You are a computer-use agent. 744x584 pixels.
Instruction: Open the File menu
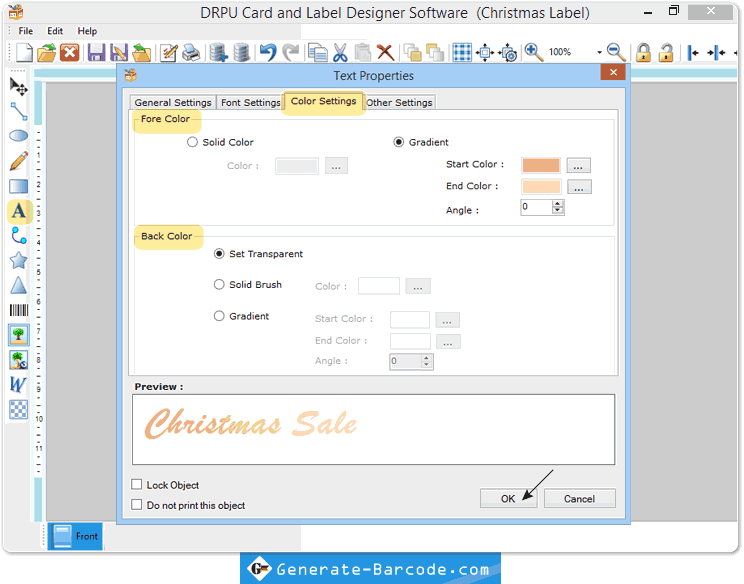click(x=26, y=31)
